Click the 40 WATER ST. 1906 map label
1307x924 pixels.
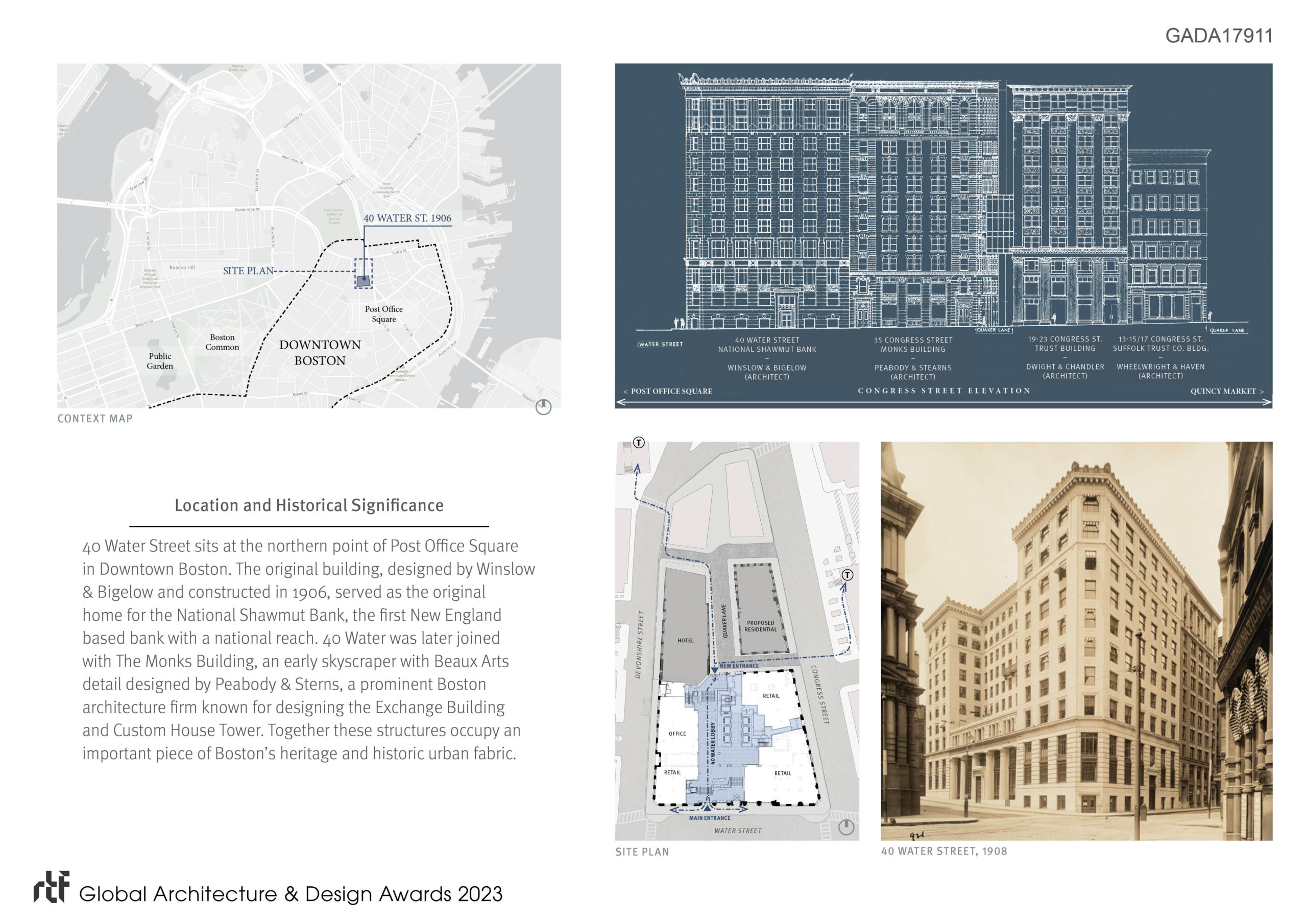tap(407, 218)
